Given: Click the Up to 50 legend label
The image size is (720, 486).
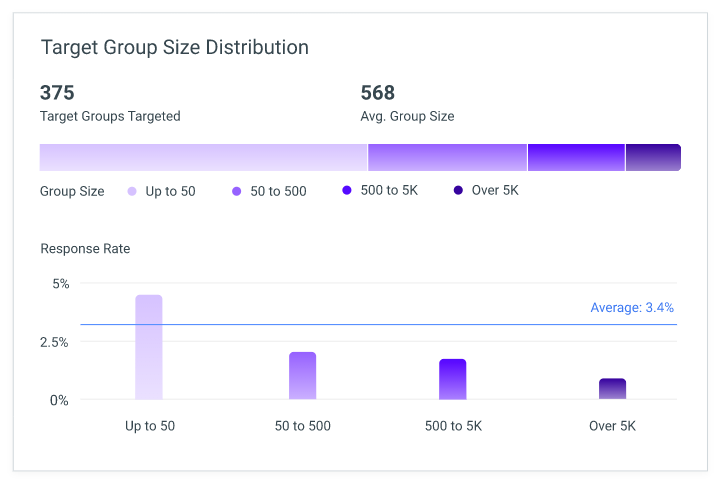Looking at the screenshot, I should 170,192.
